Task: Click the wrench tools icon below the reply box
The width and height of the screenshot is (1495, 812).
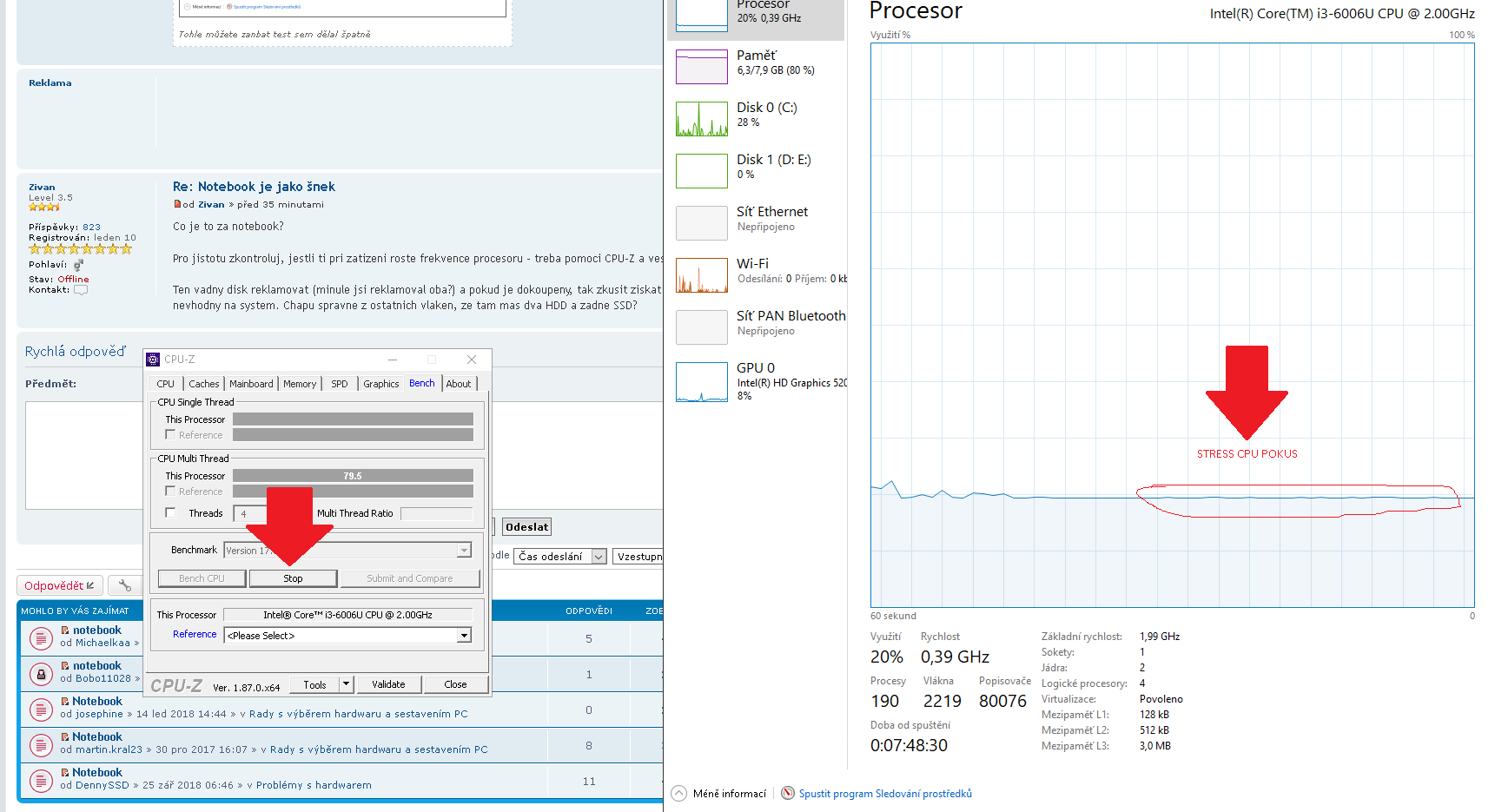Action: click(x=125, y=585)
